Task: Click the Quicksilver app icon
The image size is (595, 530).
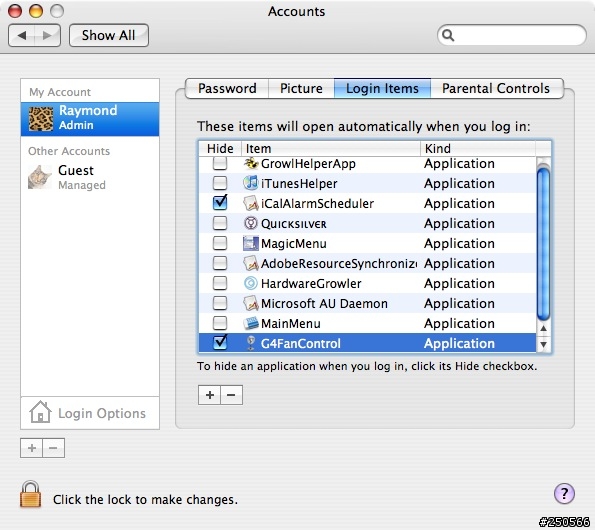Action: pyautogui.click(x=251, y=223)
